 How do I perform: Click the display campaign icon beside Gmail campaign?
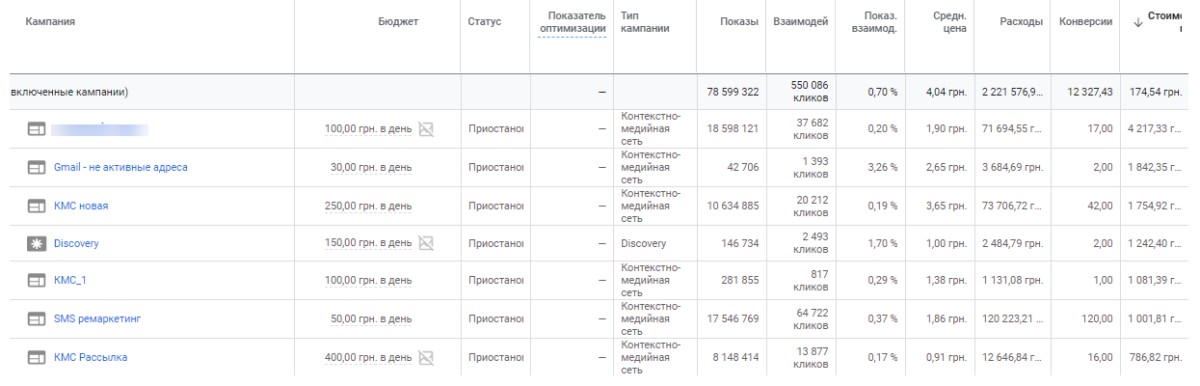pos(36,167)
